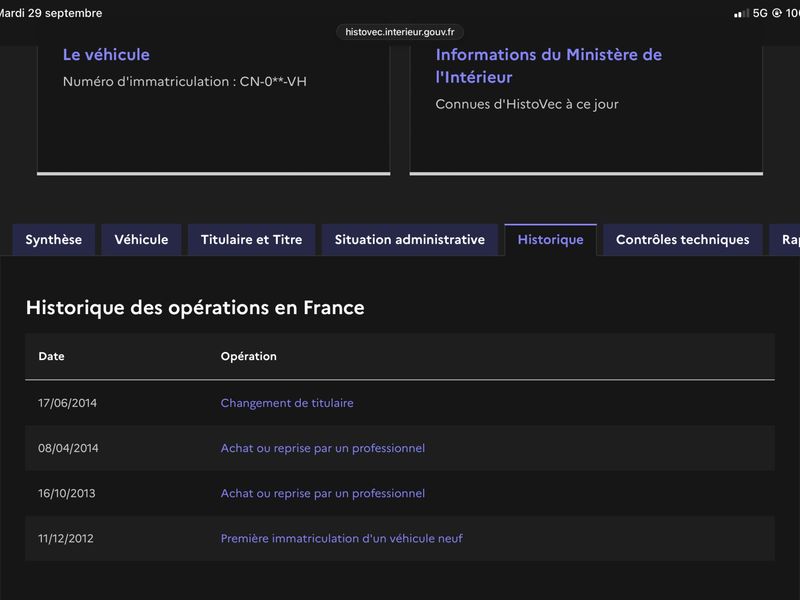Screen dimensions: 800x600
Task: Select the Titulaire et Titre tab
Action: tap(252, 239)
